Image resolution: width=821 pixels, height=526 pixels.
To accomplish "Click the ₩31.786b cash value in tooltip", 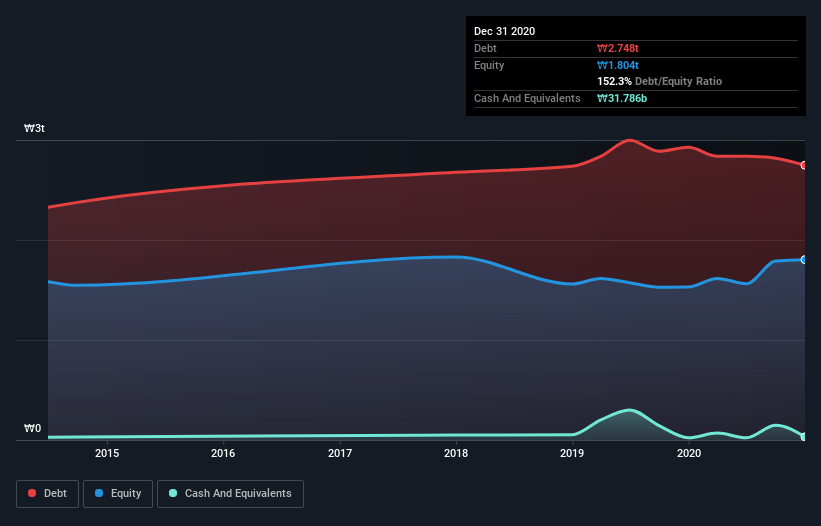I will tap(622, 98).
